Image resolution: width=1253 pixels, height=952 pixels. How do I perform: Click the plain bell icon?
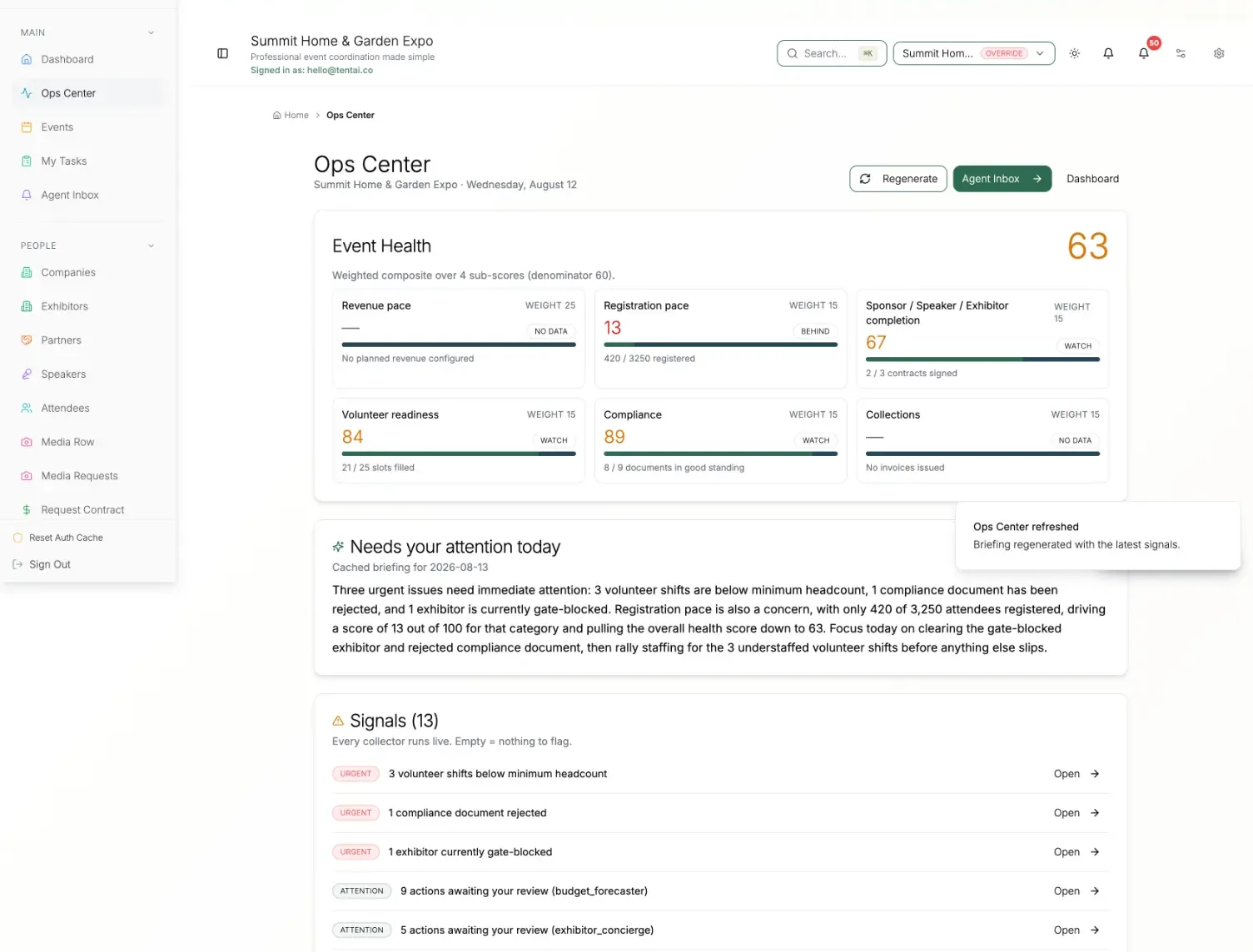click(1108, 53)
